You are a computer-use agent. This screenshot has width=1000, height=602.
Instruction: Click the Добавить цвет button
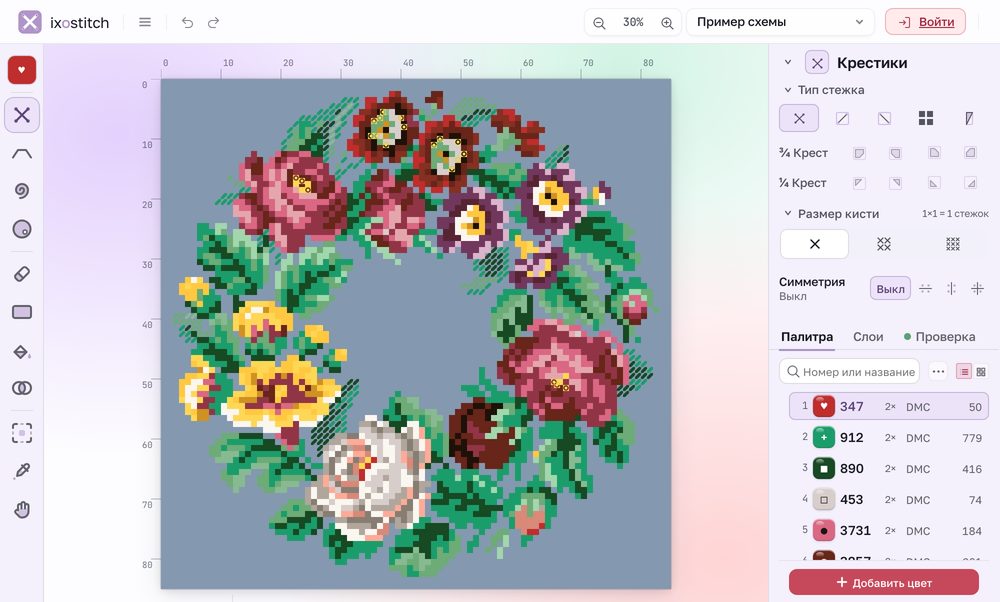884,582
